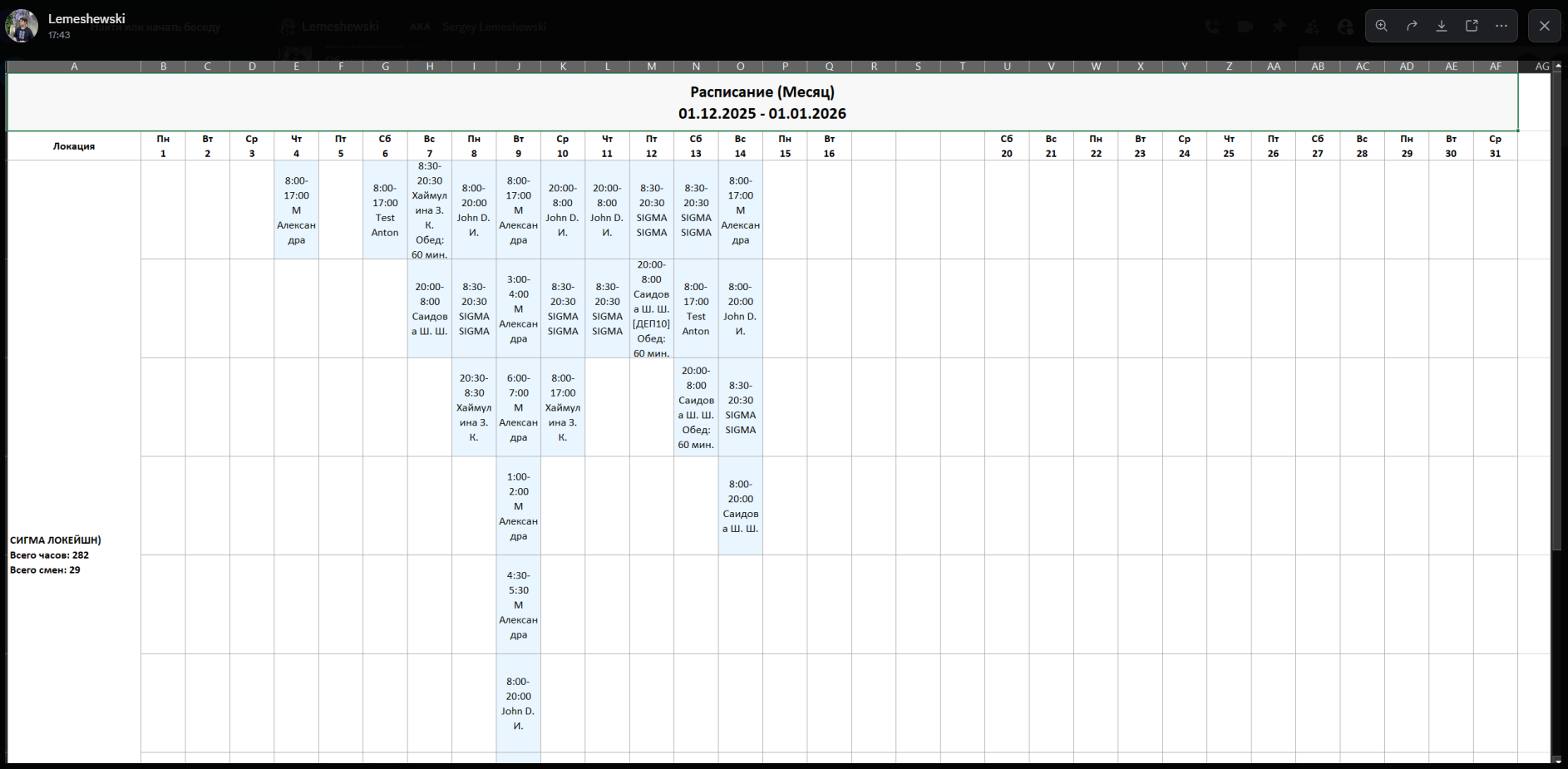
Task: Close the image viewer
Action: pos(1545,26)
